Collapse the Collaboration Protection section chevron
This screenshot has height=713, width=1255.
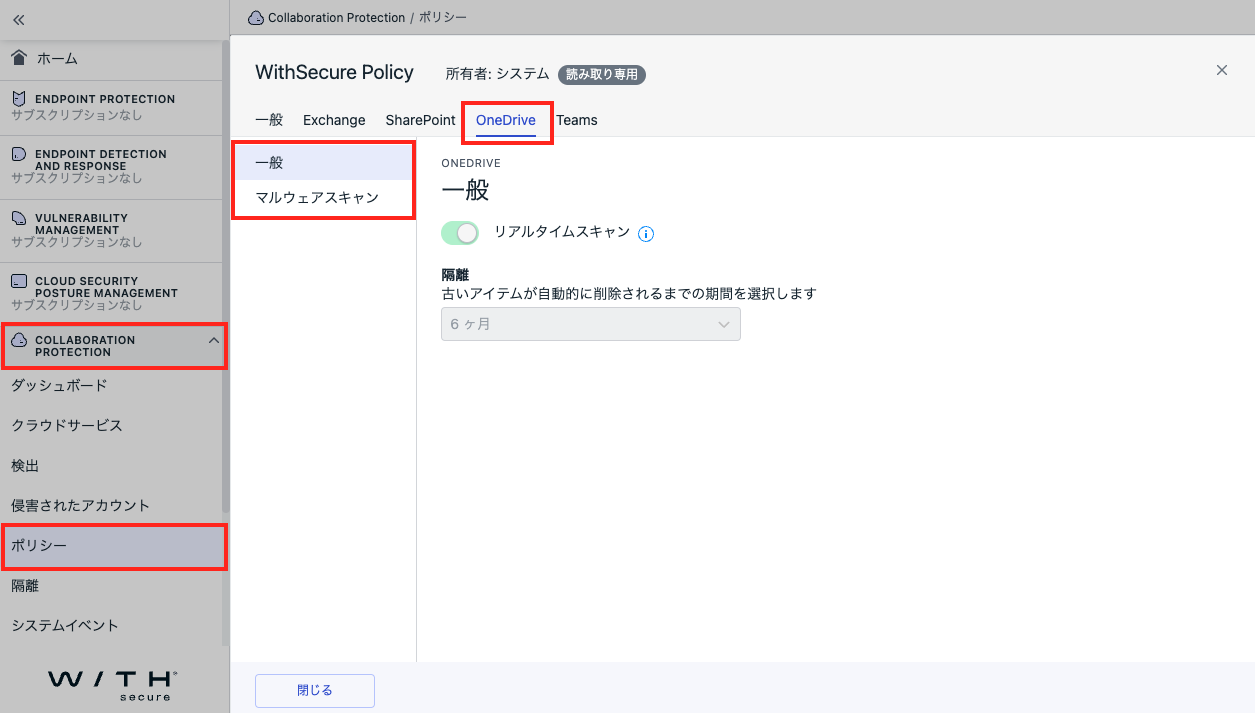pos(214,341)
